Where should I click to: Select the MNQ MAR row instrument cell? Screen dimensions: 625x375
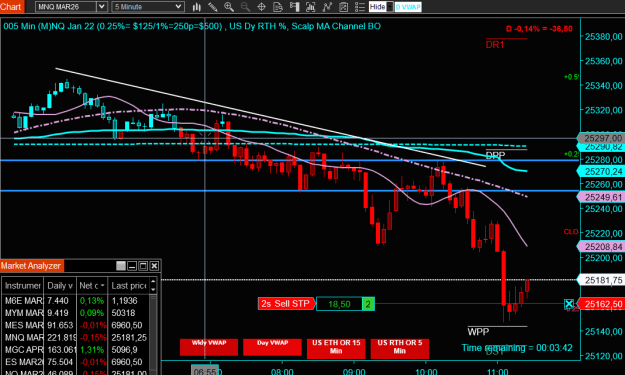pos(23,338)
